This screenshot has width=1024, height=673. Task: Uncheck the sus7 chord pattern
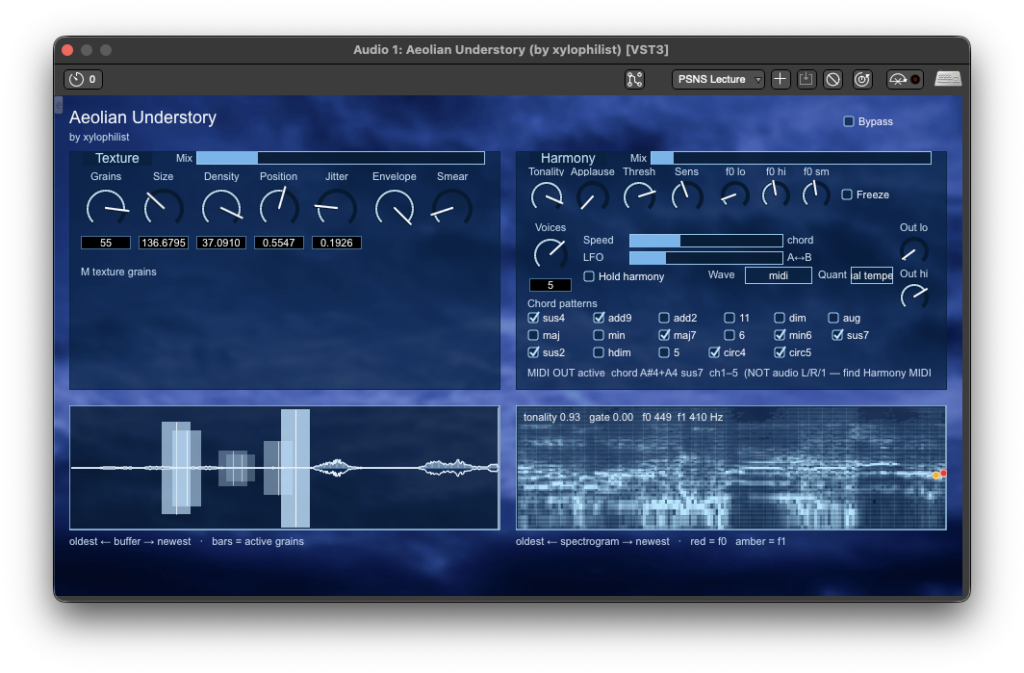point(837,335)
